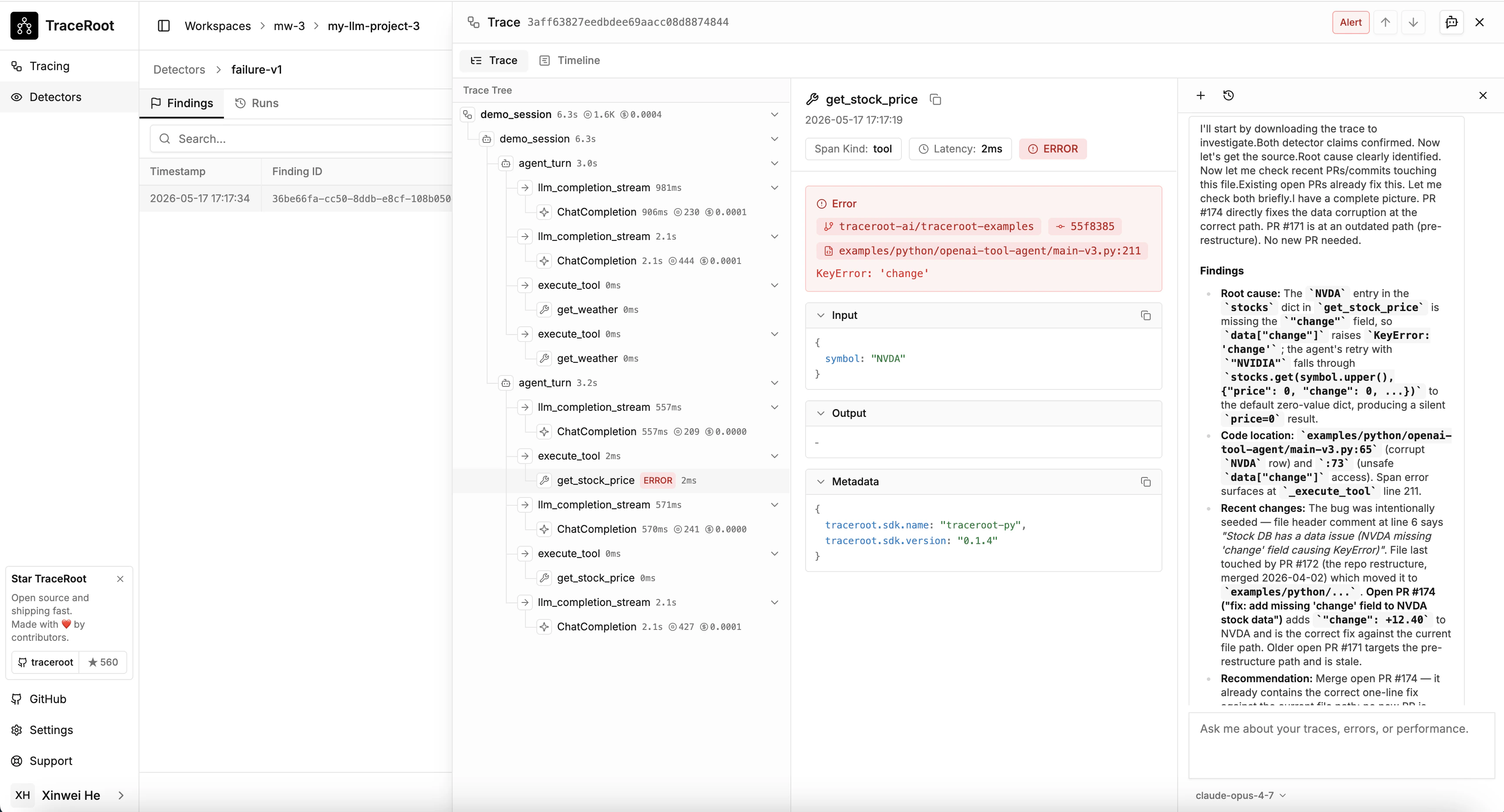Collapse the root demo_session 1.6K row chevron
The image size is (1504, 812).
point(774,115)
